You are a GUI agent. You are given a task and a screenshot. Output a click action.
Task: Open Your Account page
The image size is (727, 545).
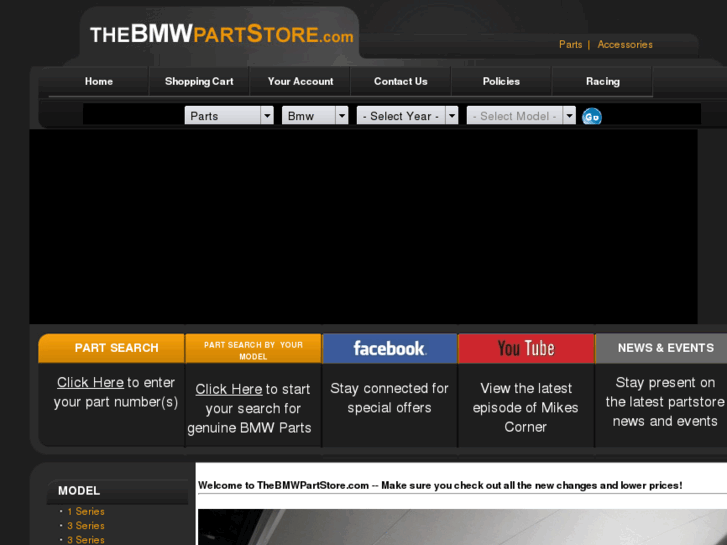(300, 81)
